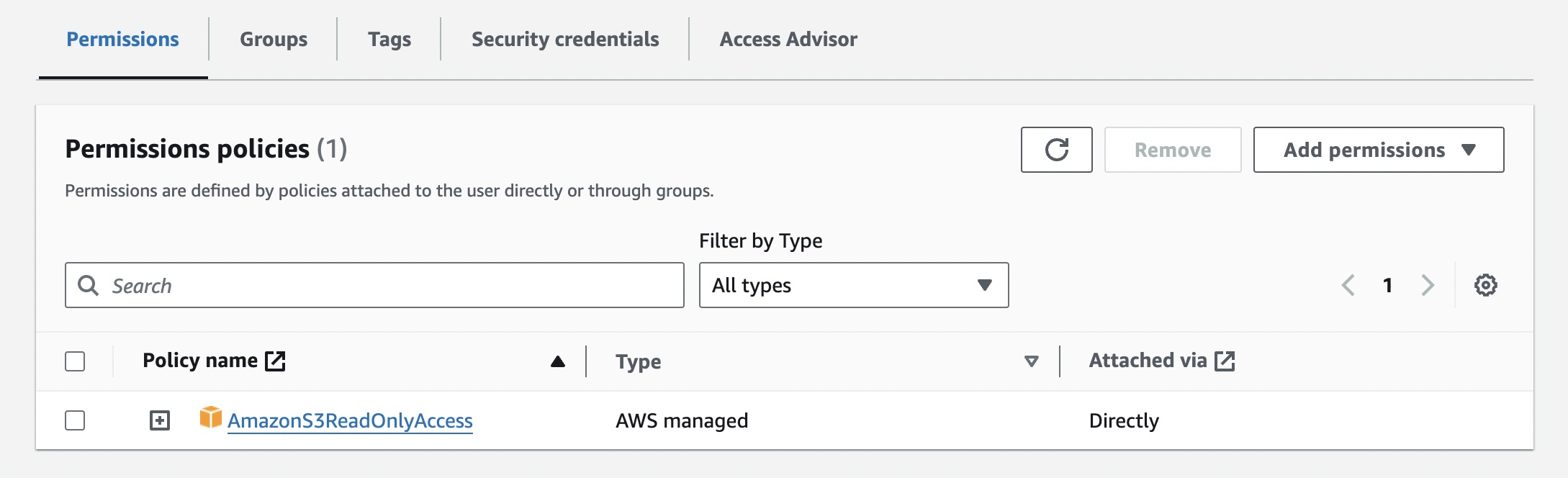The image size is (1568, 478).
Task: Click the Directly attached via cell
Action: pos(1124,420)
